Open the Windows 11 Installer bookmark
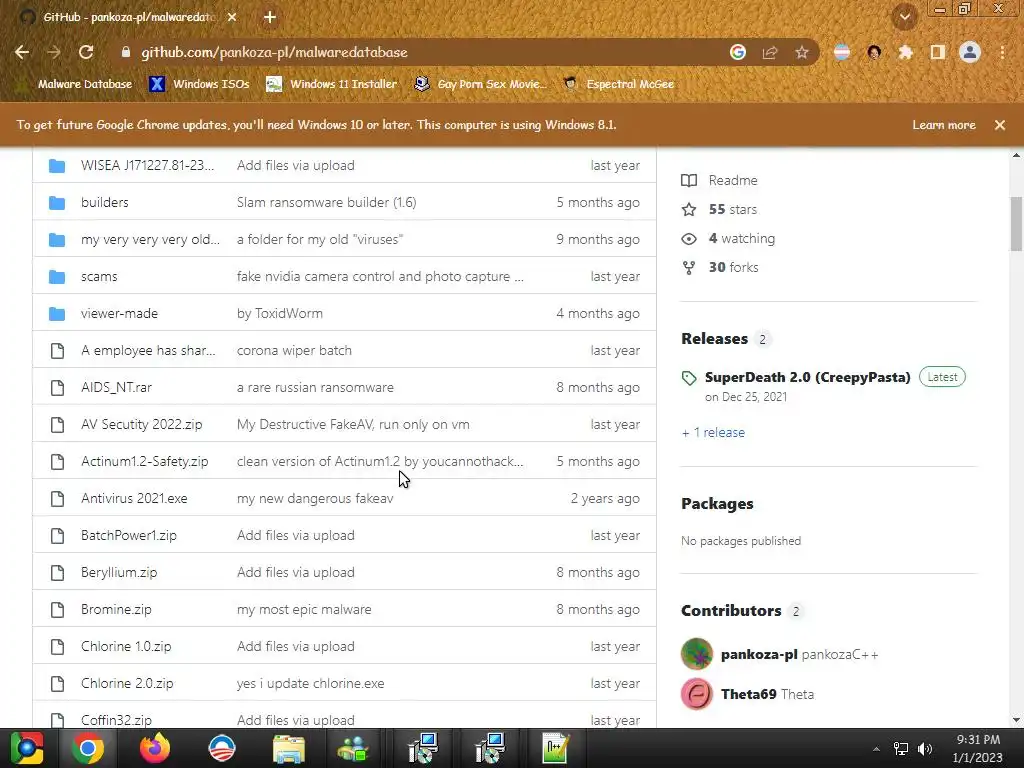1024x768 pixels. (332, 84)
